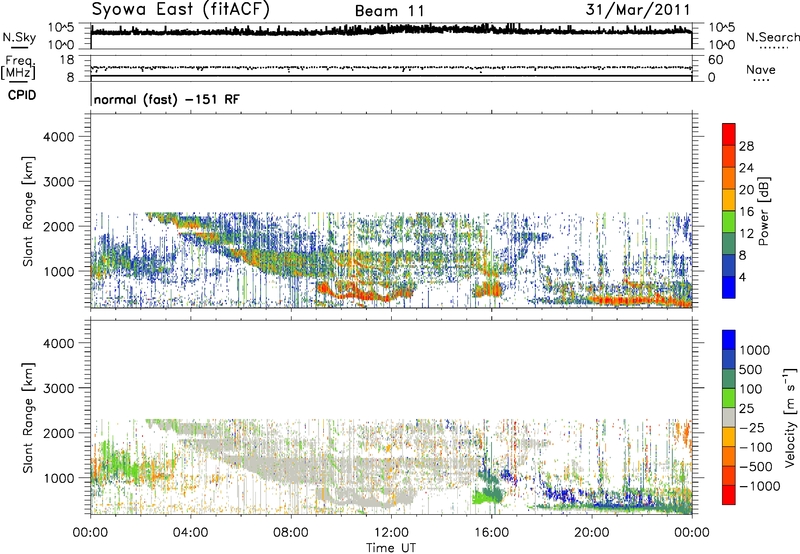Select the '24' tick on Power colorbar
800x554 pixels.
(746, 168)
